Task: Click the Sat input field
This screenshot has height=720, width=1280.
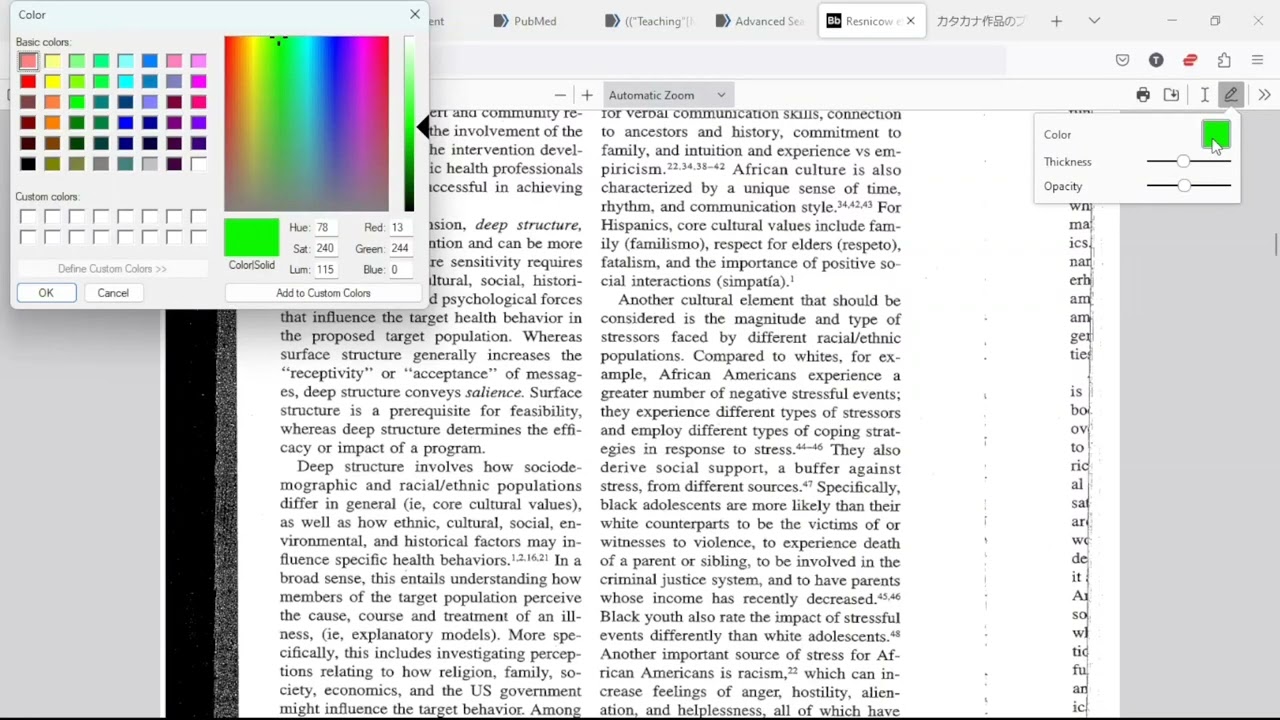Action: 325,248
